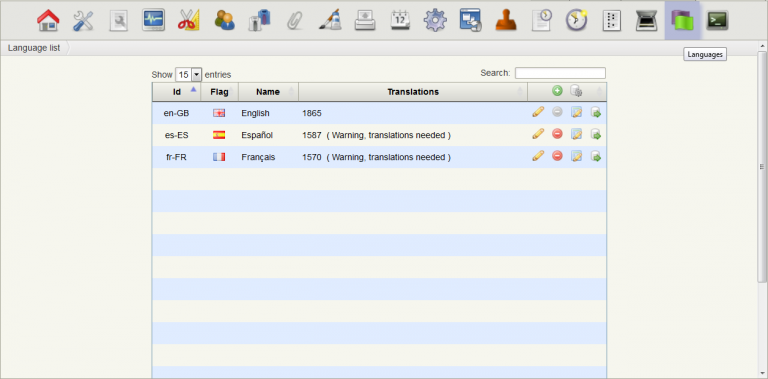The image size is (768, 379).
Task: Sort the table by Translations column header
Action: tap(413, 92)
